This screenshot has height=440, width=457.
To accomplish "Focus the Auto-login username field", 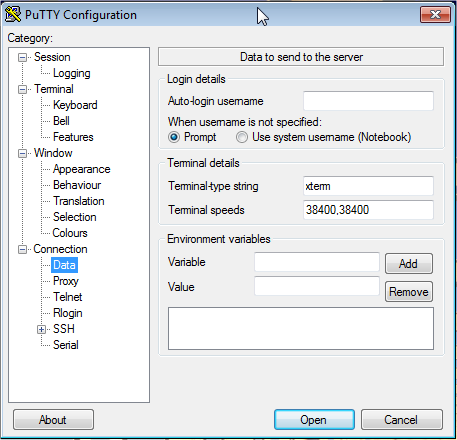I will [x=368, y=101].
